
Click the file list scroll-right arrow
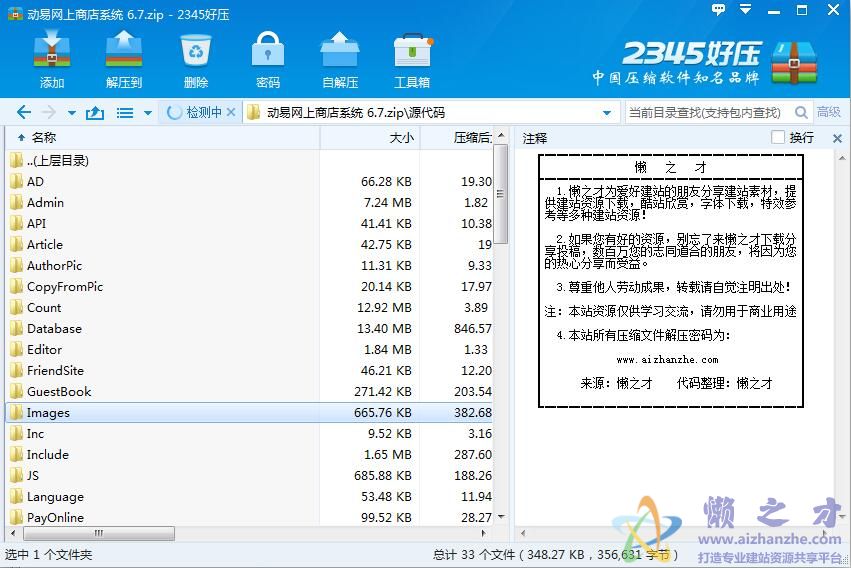coord(483,533)
